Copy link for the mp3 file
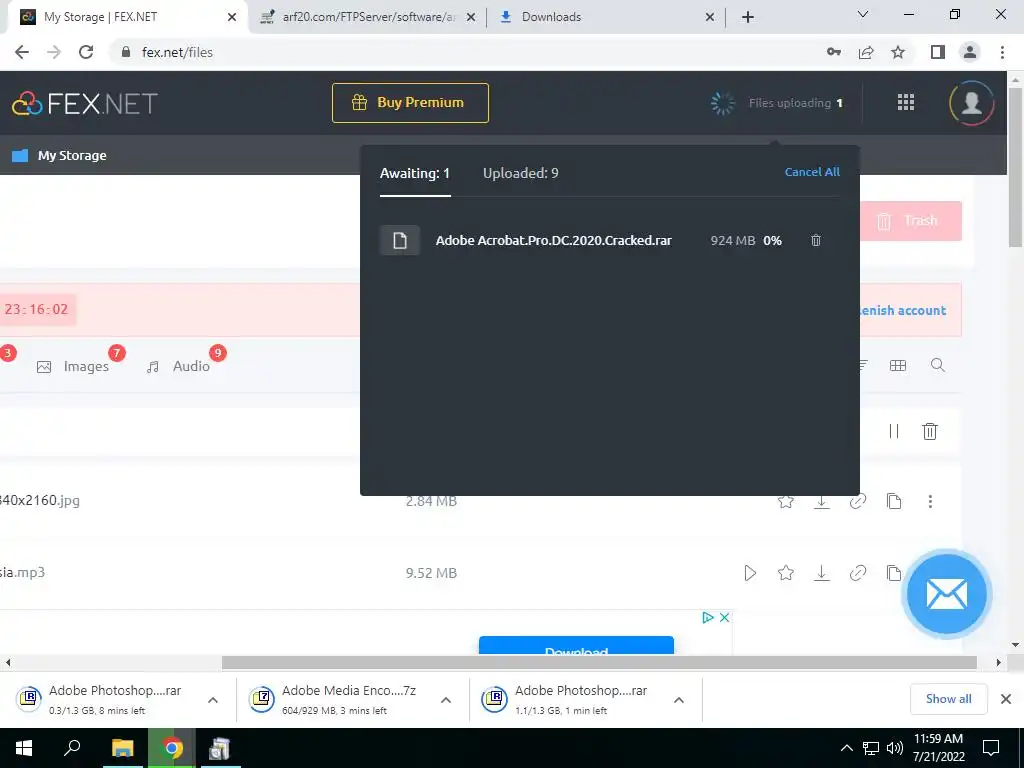This screenshot has height=768, width=1024. (x=857, y=573)
